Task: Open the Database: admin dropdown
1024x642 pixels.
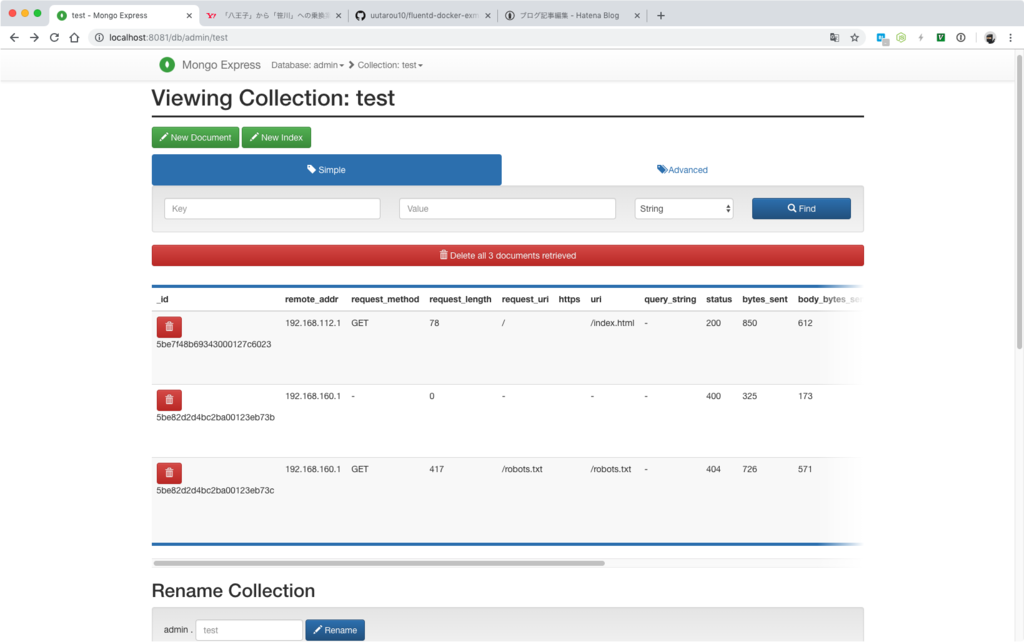Action: coord(308,65)
